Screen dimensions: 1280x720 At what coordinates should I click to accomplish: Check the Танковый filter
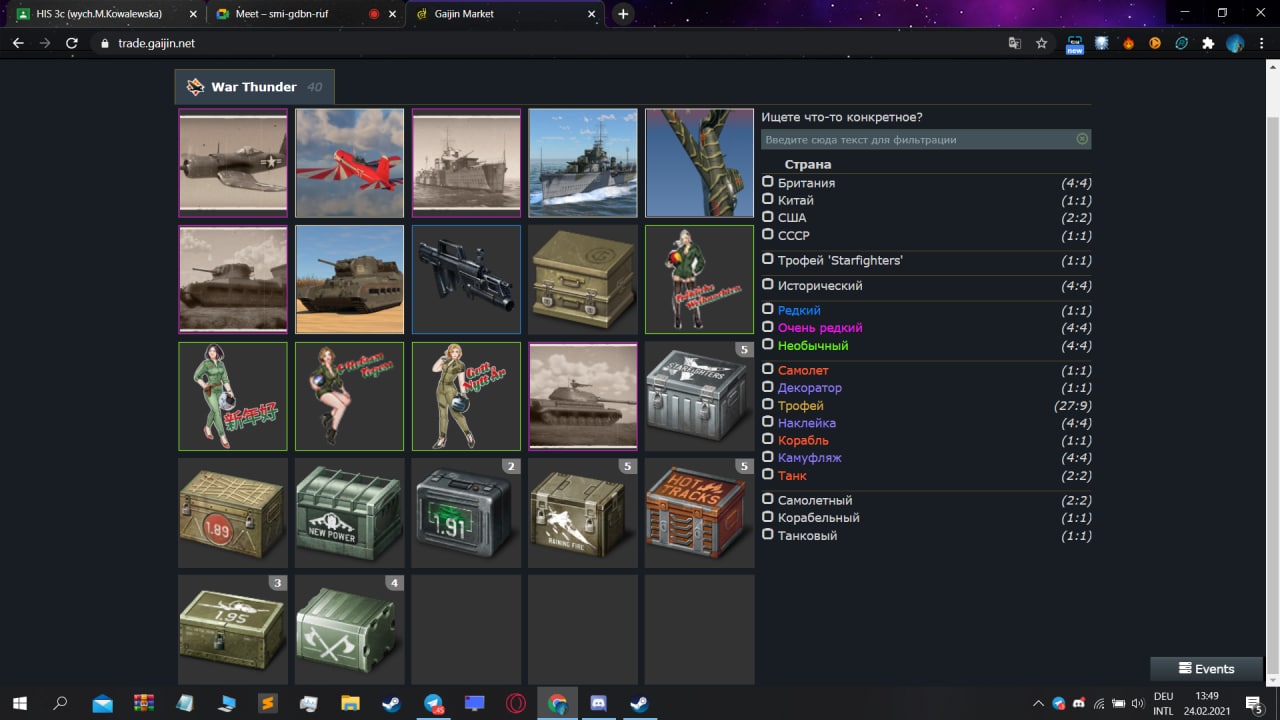(768, 535)
